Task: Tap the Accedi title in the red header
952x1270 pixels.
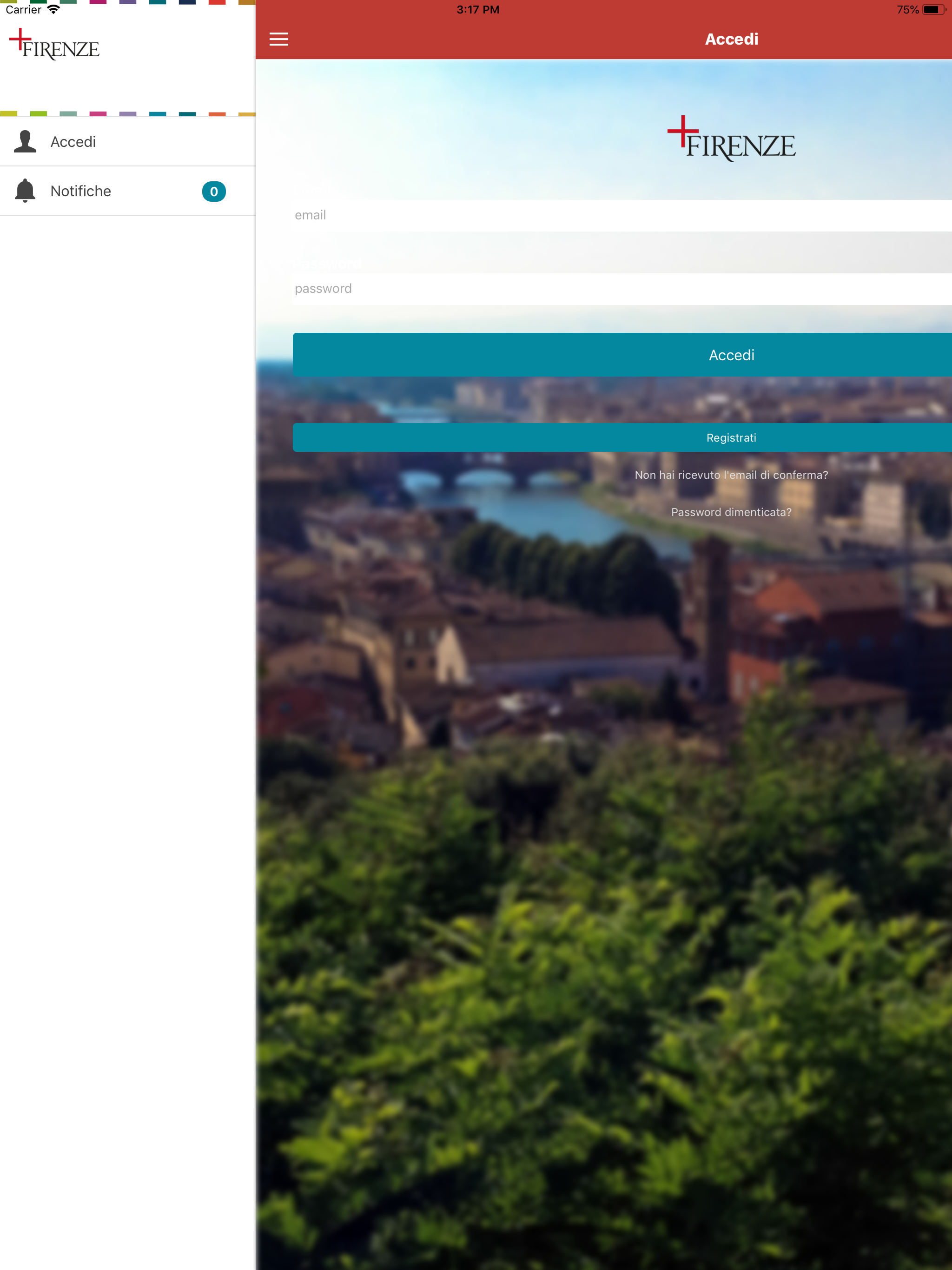Action: 732,39
